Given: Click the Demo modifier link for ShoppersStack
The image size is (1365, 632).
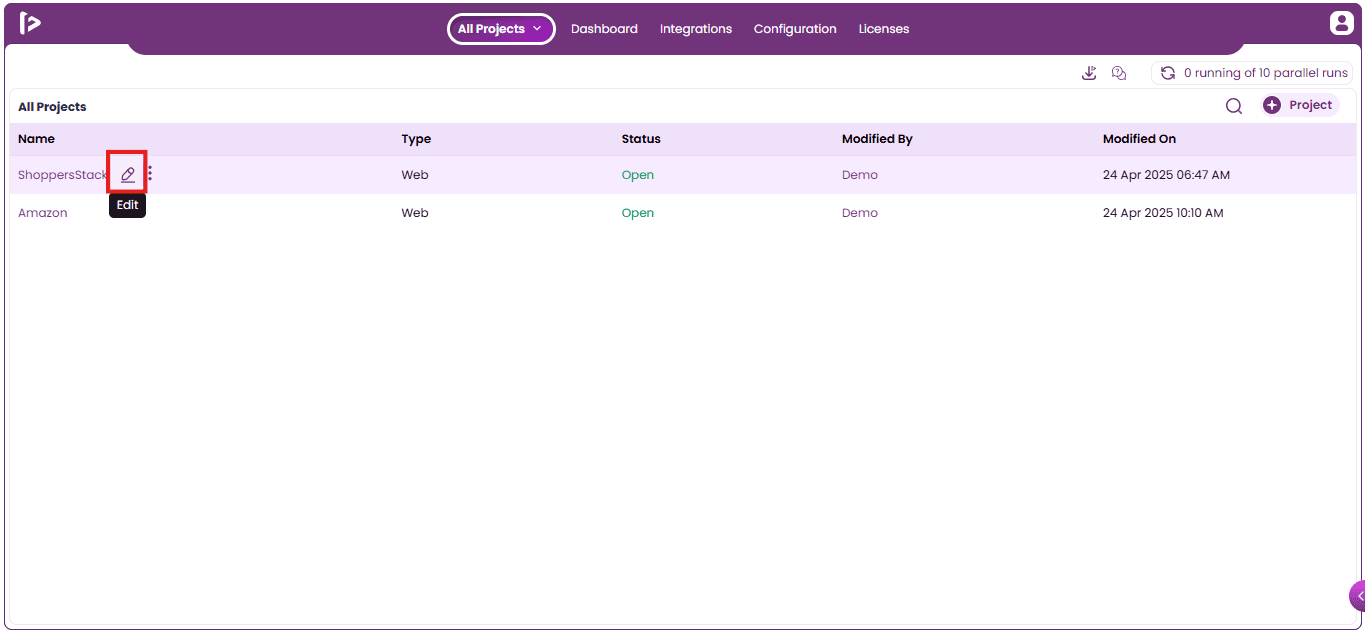Looking at the screenshot, I should 860,175.
